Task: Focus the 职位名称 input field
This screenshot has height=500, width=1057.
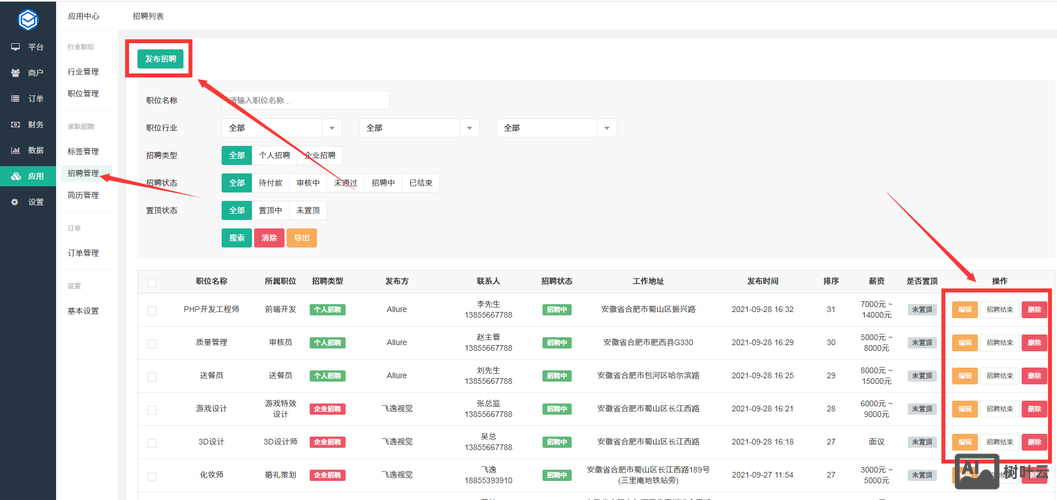Action: [305, 100]
